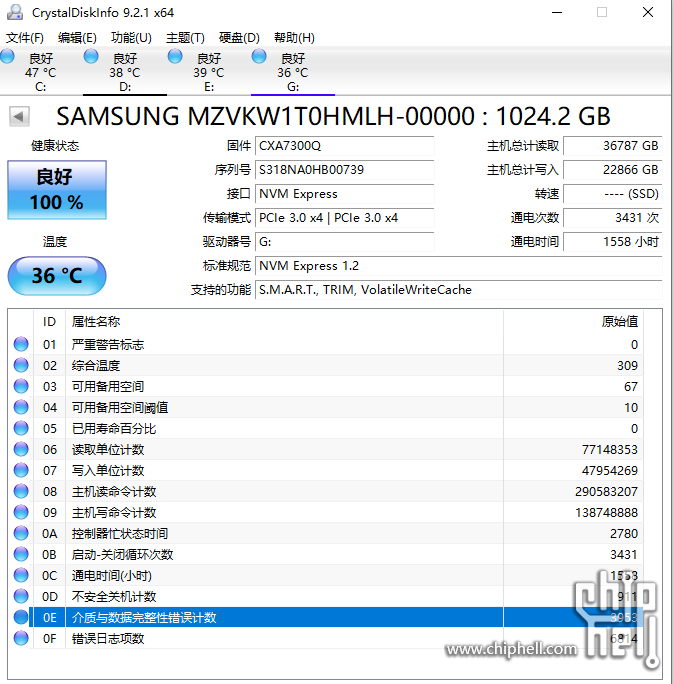Click the 属性名称 column header
The width and height of the screenshot is (673, 684).
click(284, 322)
